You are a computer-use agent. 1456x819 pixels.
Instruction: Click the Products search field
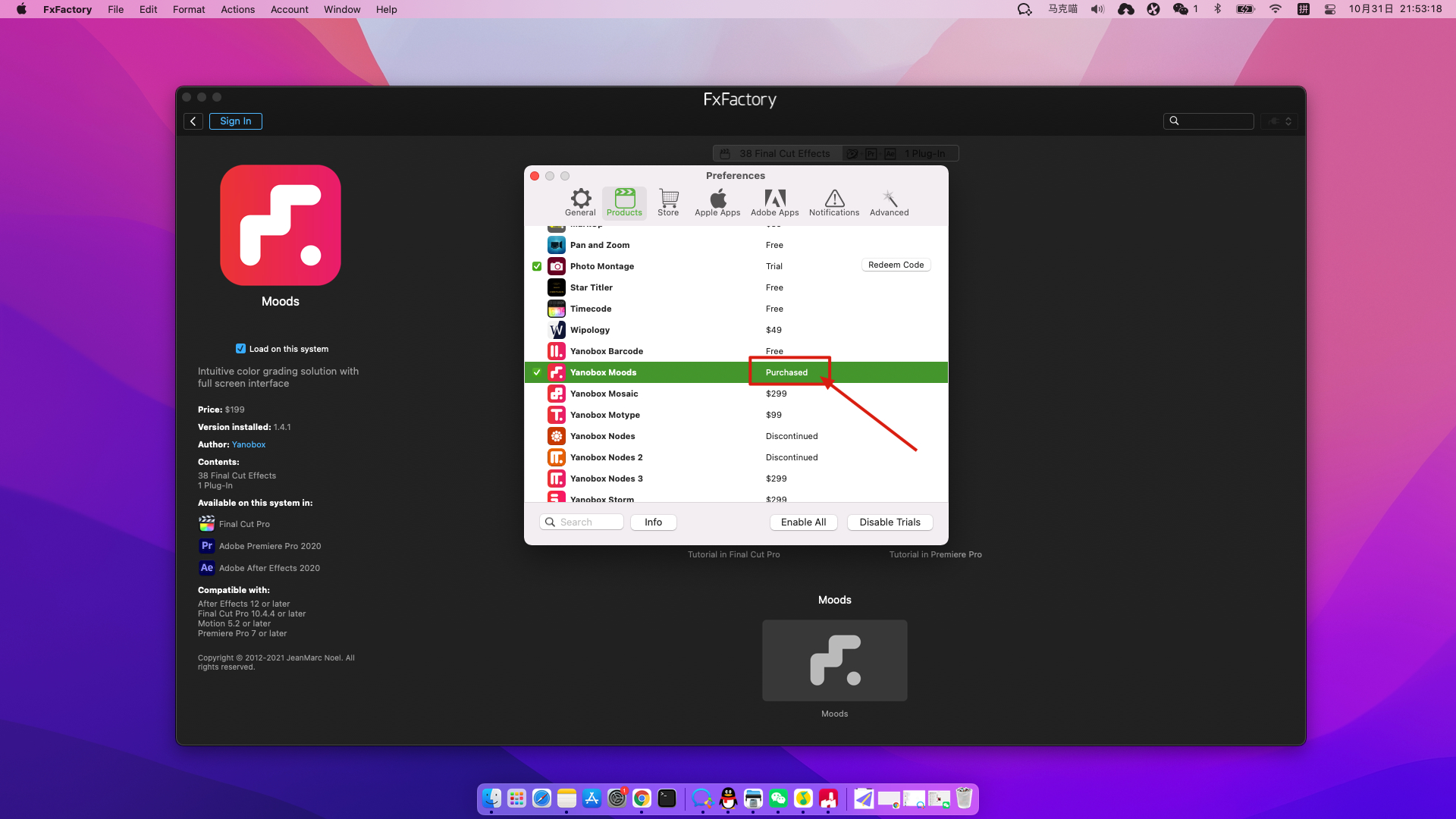588,522
